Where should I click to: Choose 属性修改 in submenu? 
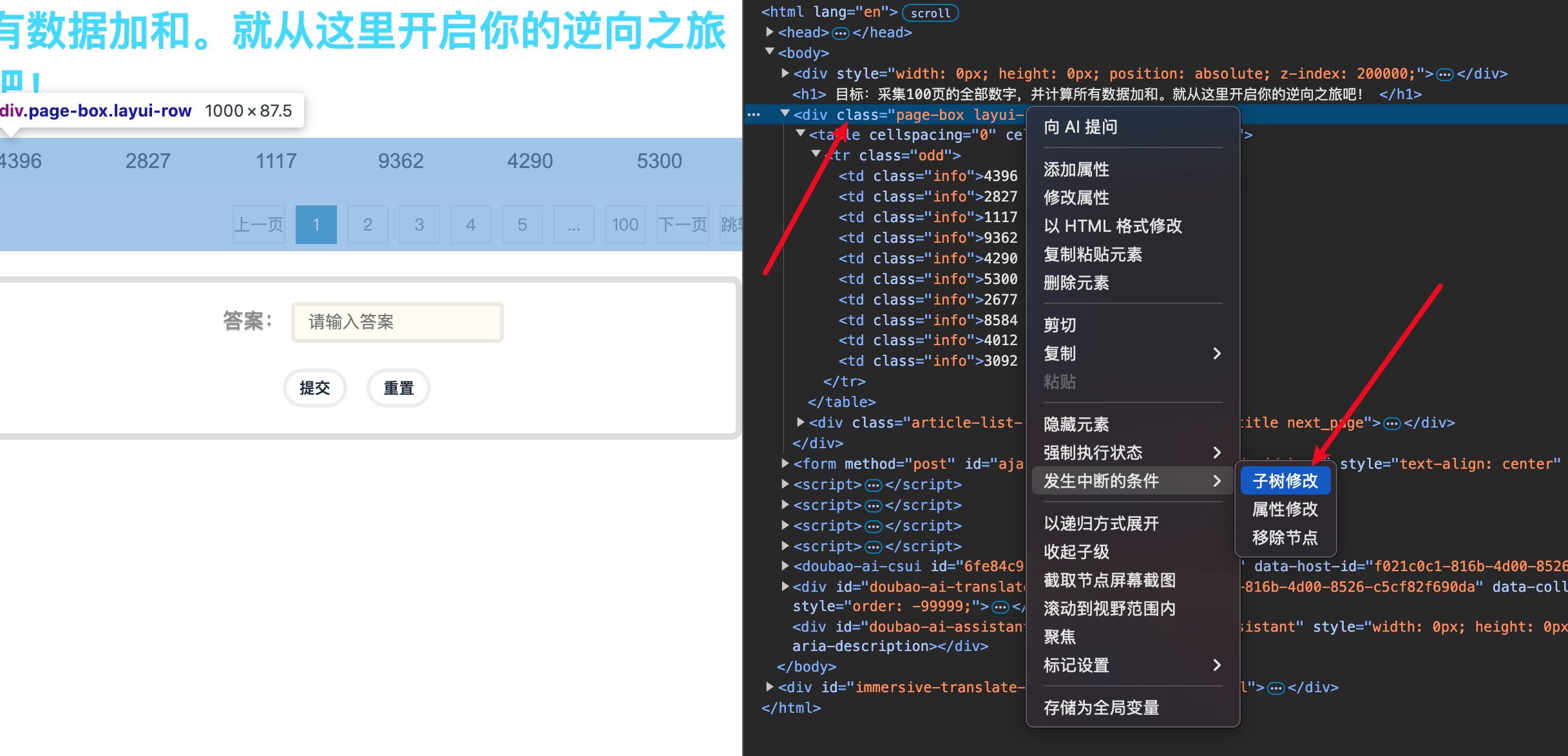[x=1285, y=509]
